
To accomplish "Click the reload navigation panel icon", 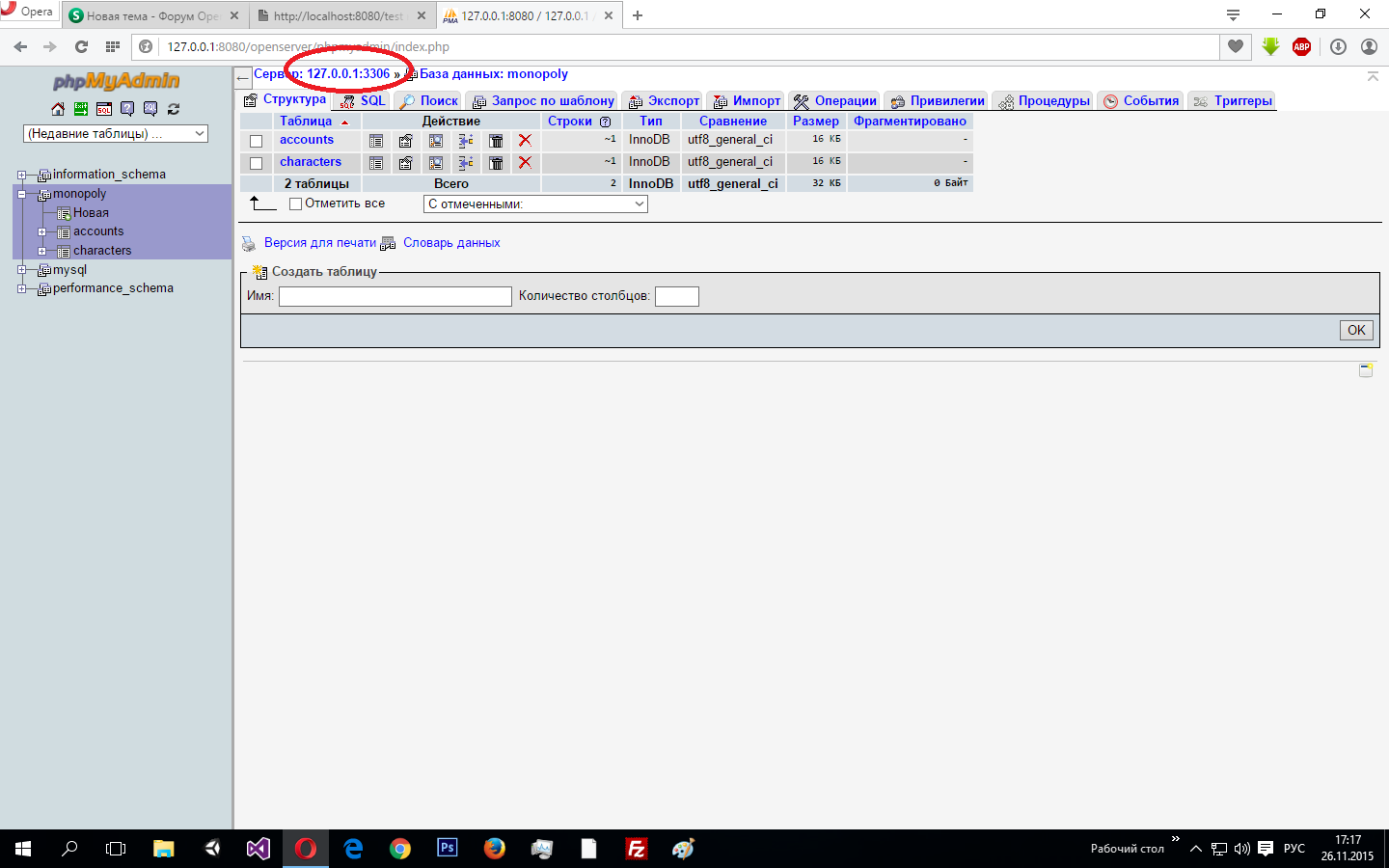I will [174, 109].
